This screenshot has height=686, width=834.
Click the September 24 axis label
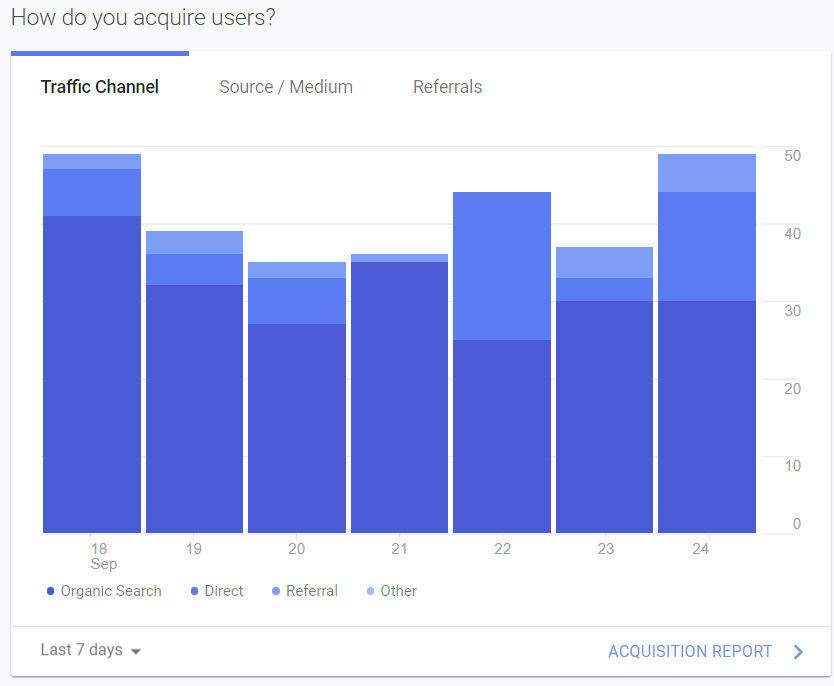[x=700, y=548]
